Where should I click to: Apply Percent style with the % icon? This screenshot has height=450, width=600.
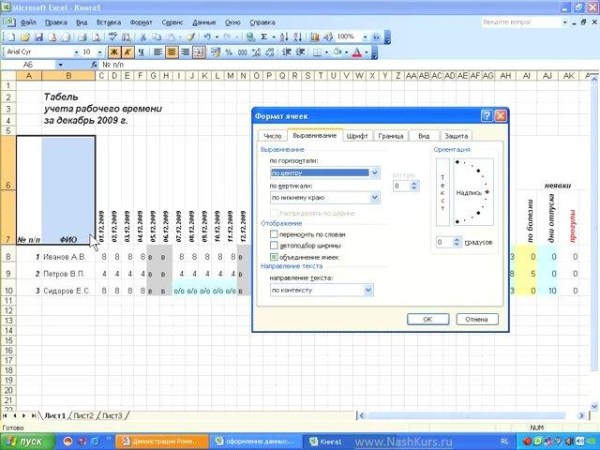tap(228, 52)
